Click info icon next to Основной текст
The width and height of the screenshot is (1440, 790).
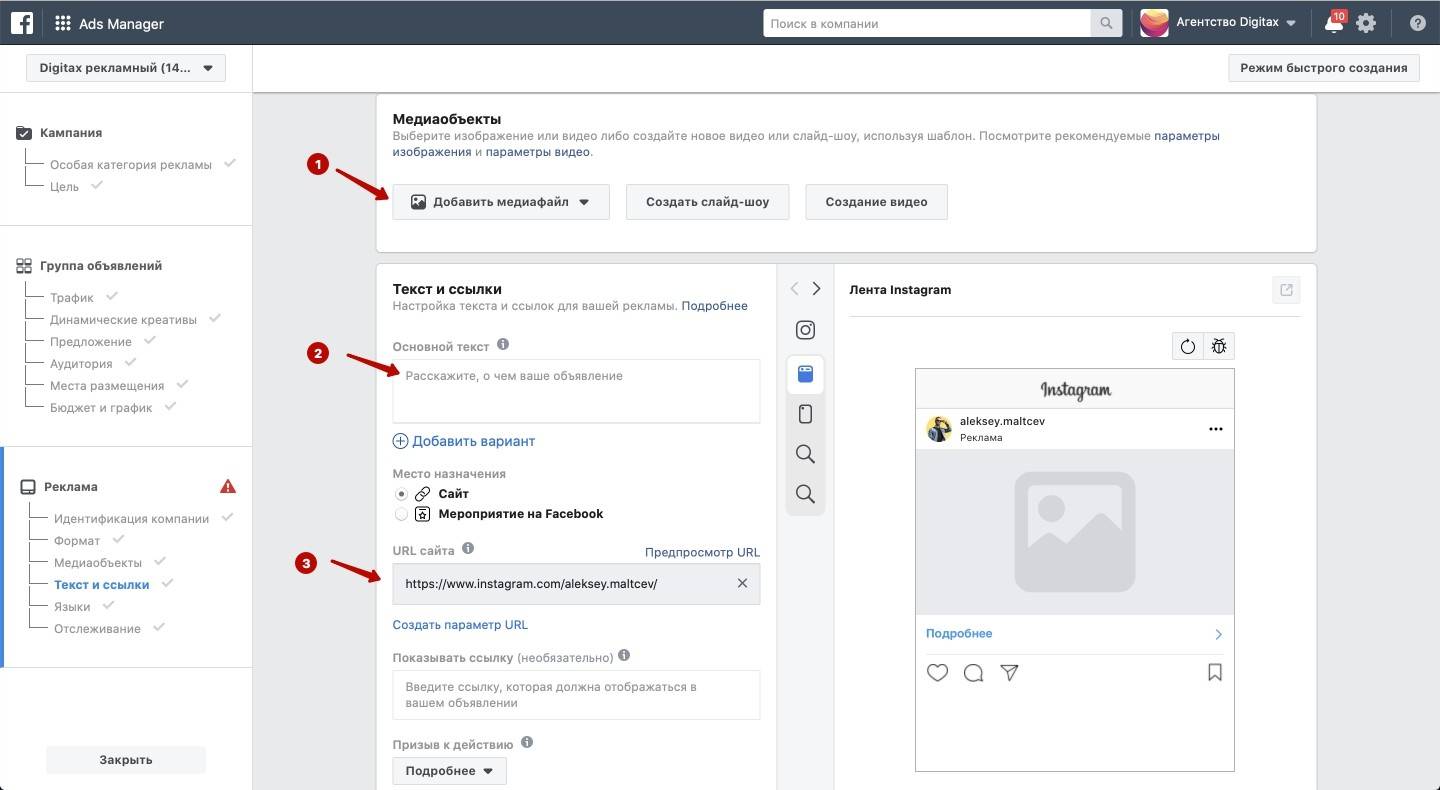(503, 344)
